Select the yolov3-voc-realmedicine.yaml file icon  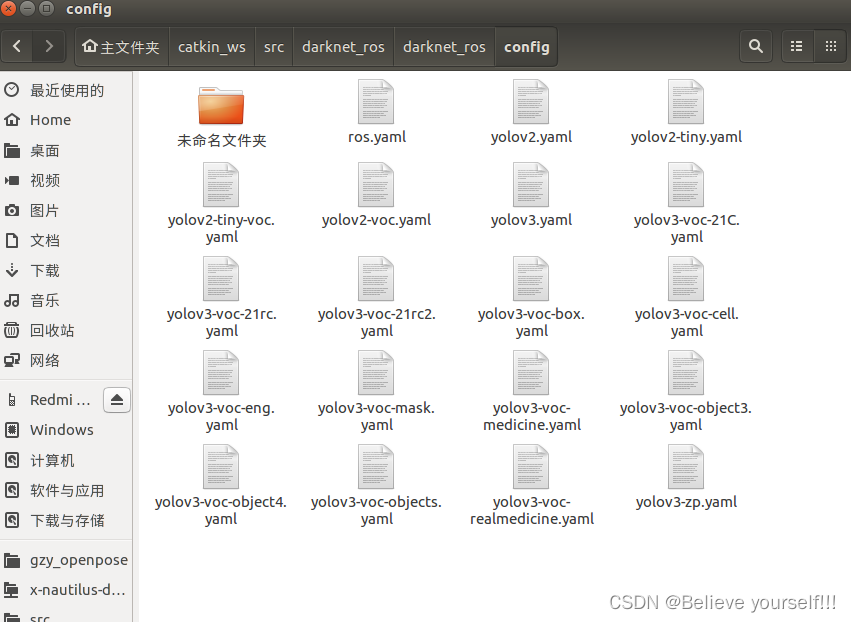click(531, 467)
